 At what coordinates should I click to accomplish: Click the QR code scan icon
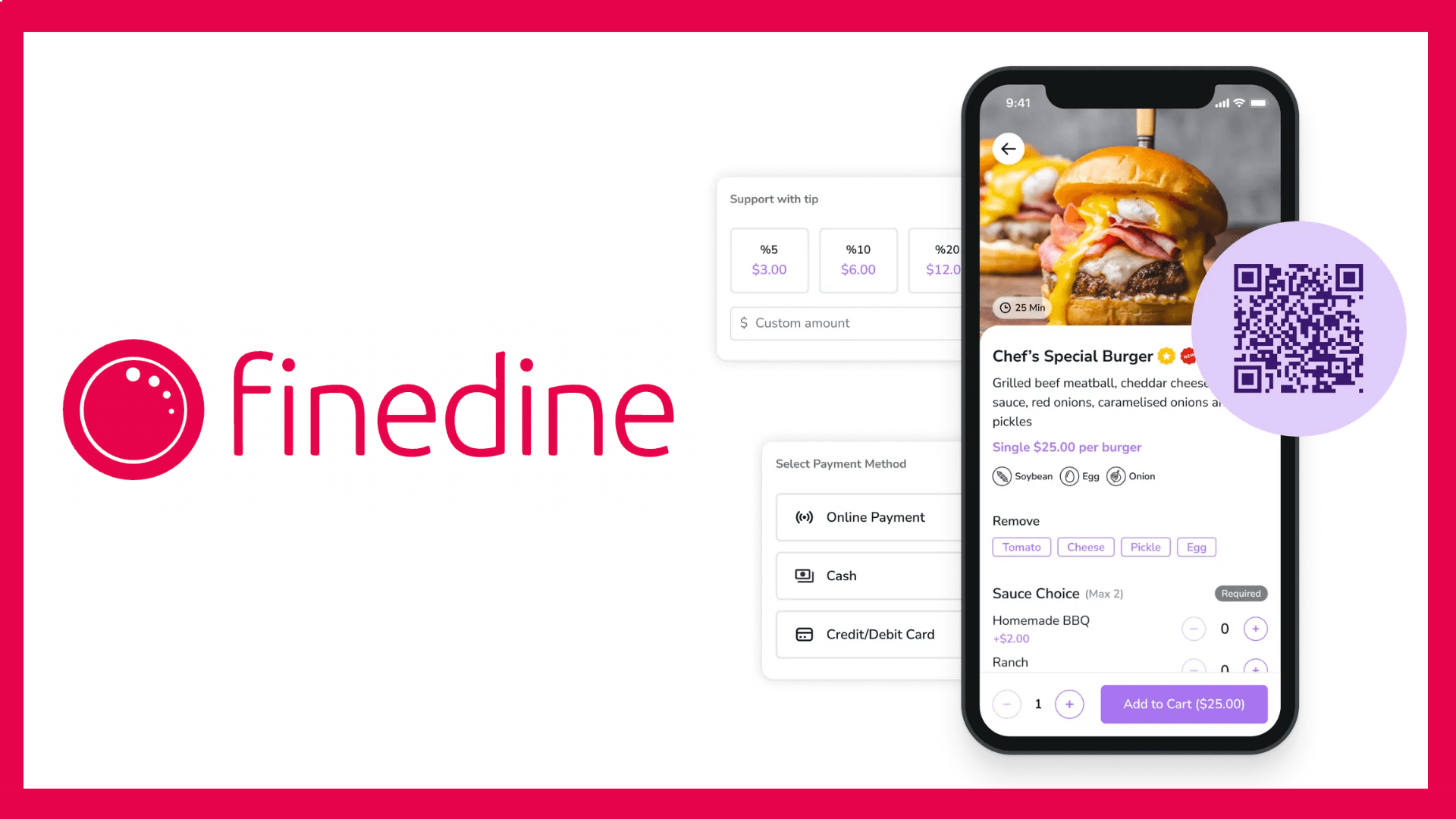pyautogui.click(x=1300, y=325)
